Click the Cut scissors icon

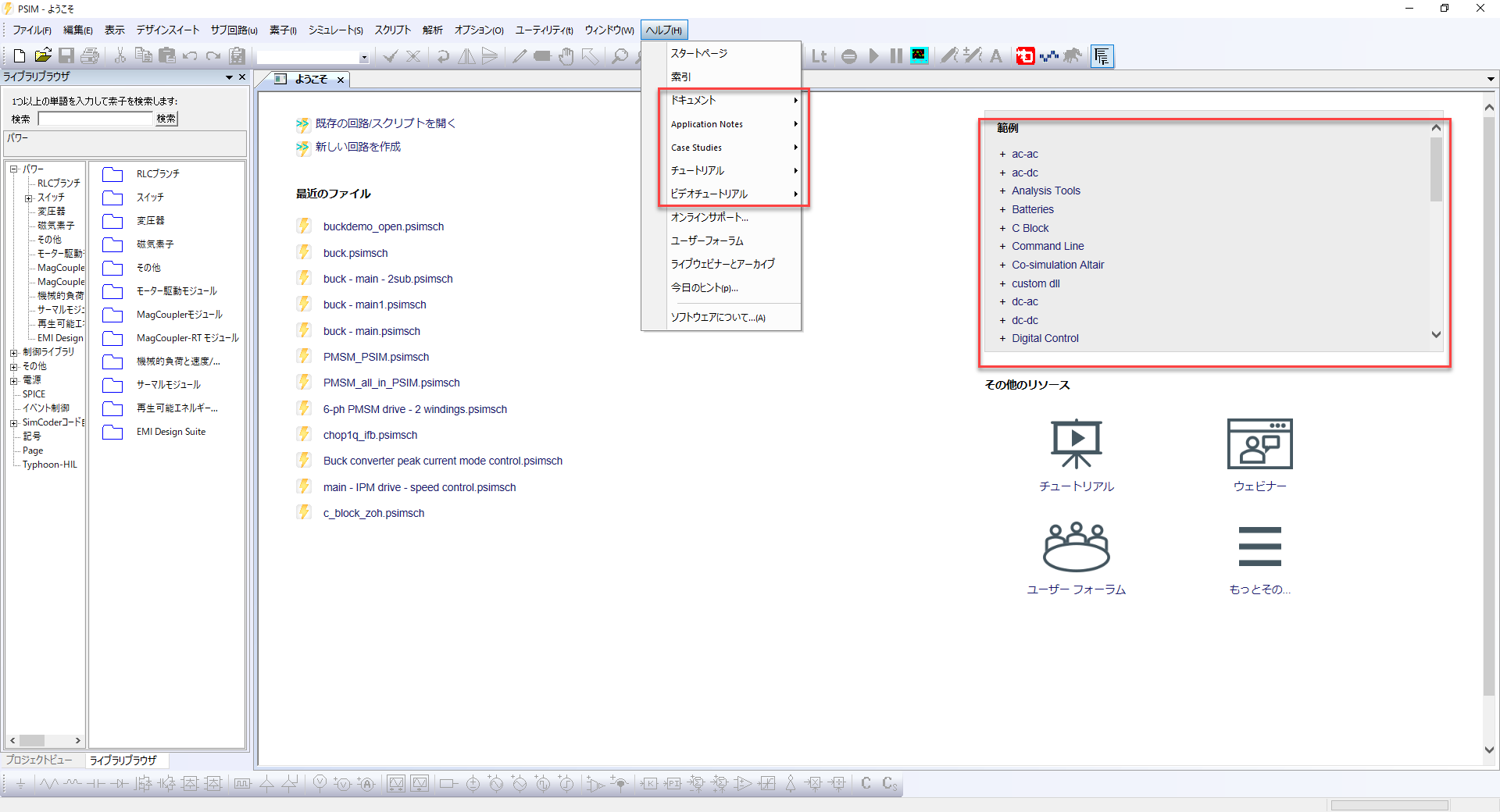click(x=120, y=55)
